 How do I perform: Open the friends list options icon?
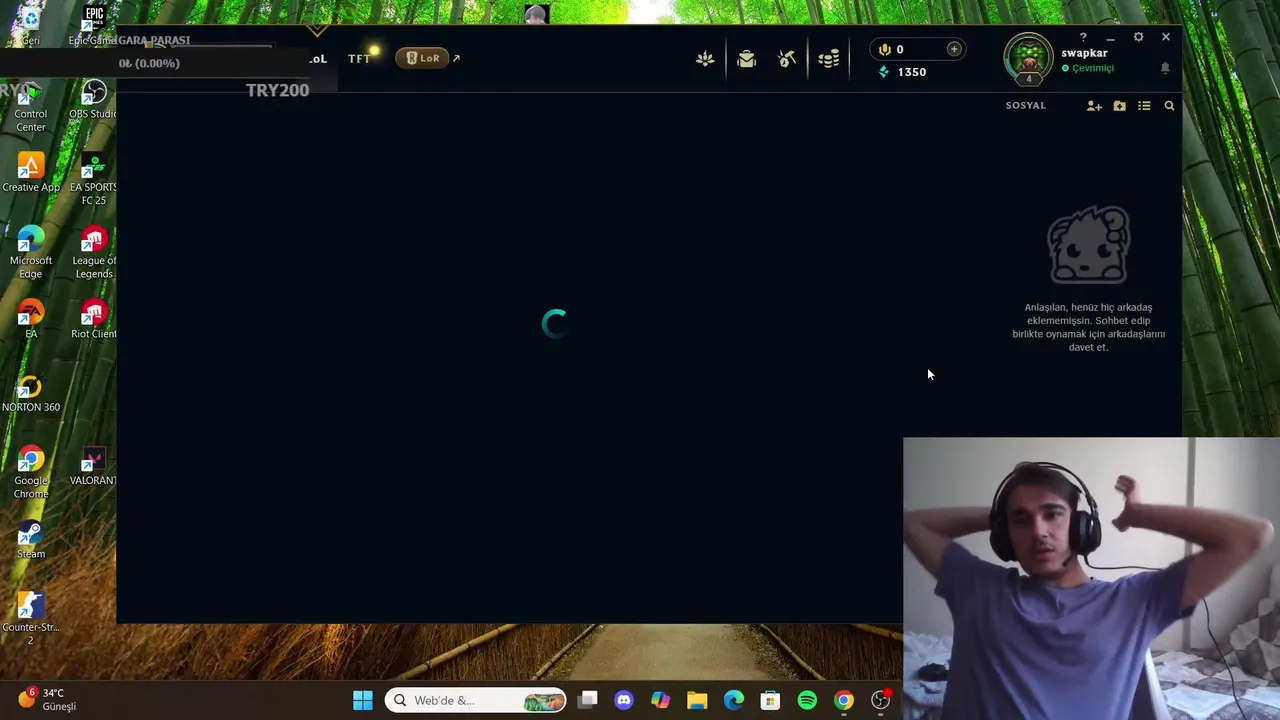pos(1144,106)
